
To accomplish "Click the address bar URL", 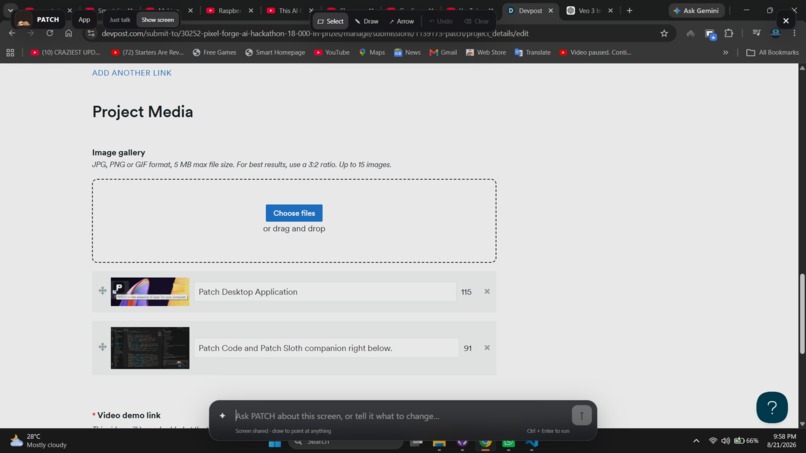I will coord(315,33).
